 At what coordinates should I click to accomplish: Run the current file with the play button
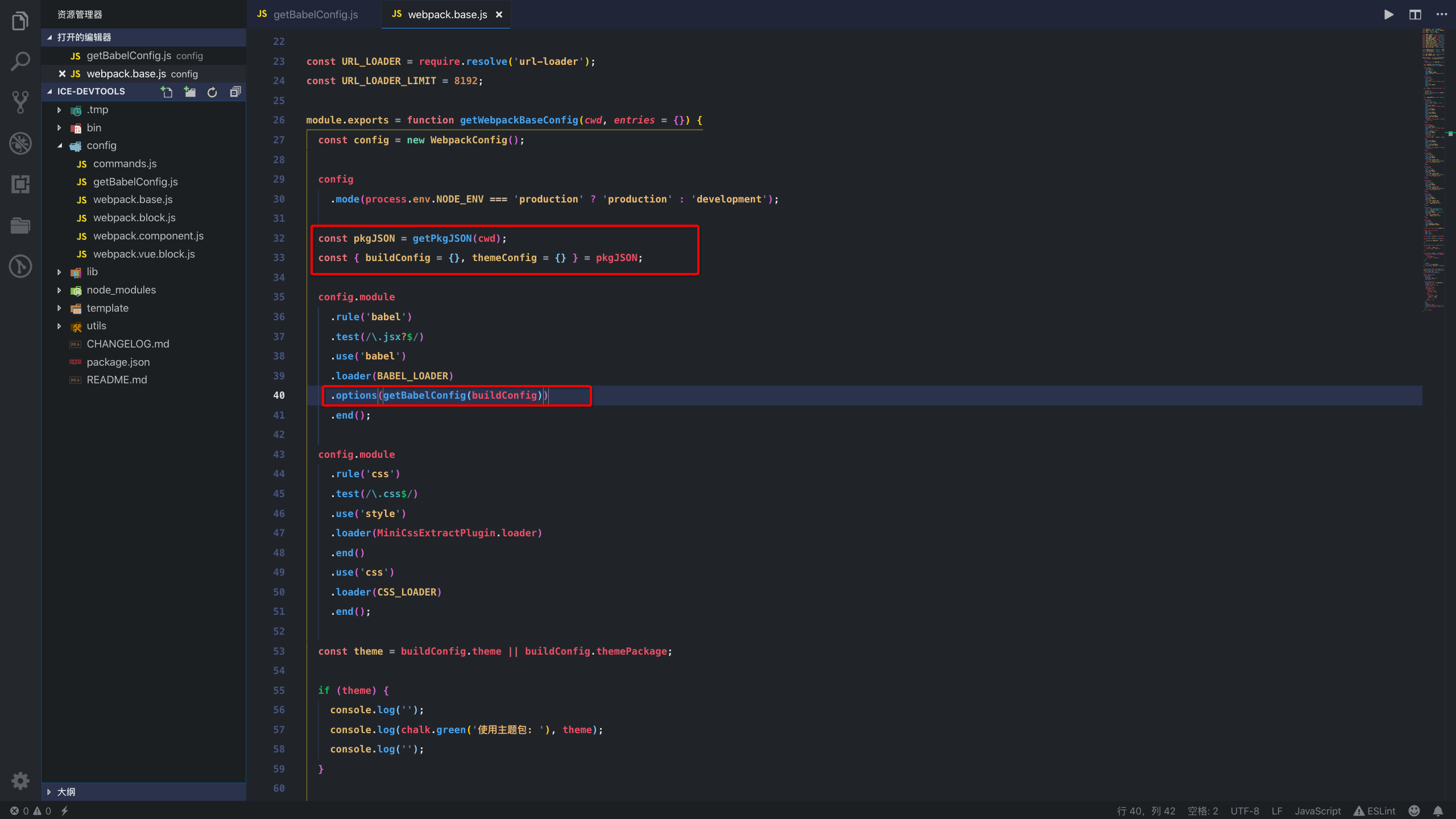pyautogui.click(x=1388, y=14)
